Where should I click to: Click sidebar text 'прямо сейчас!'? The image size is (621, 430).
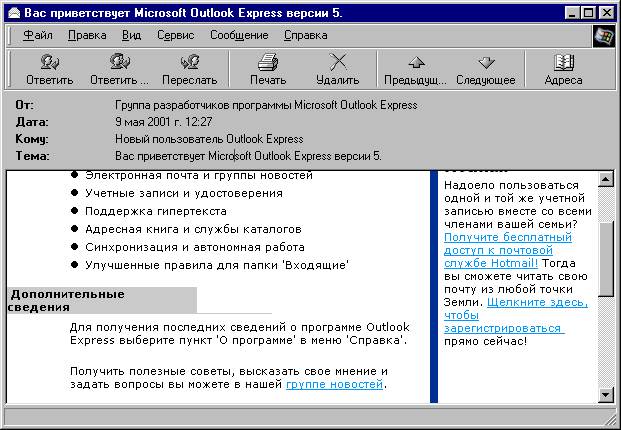(486, 341)
